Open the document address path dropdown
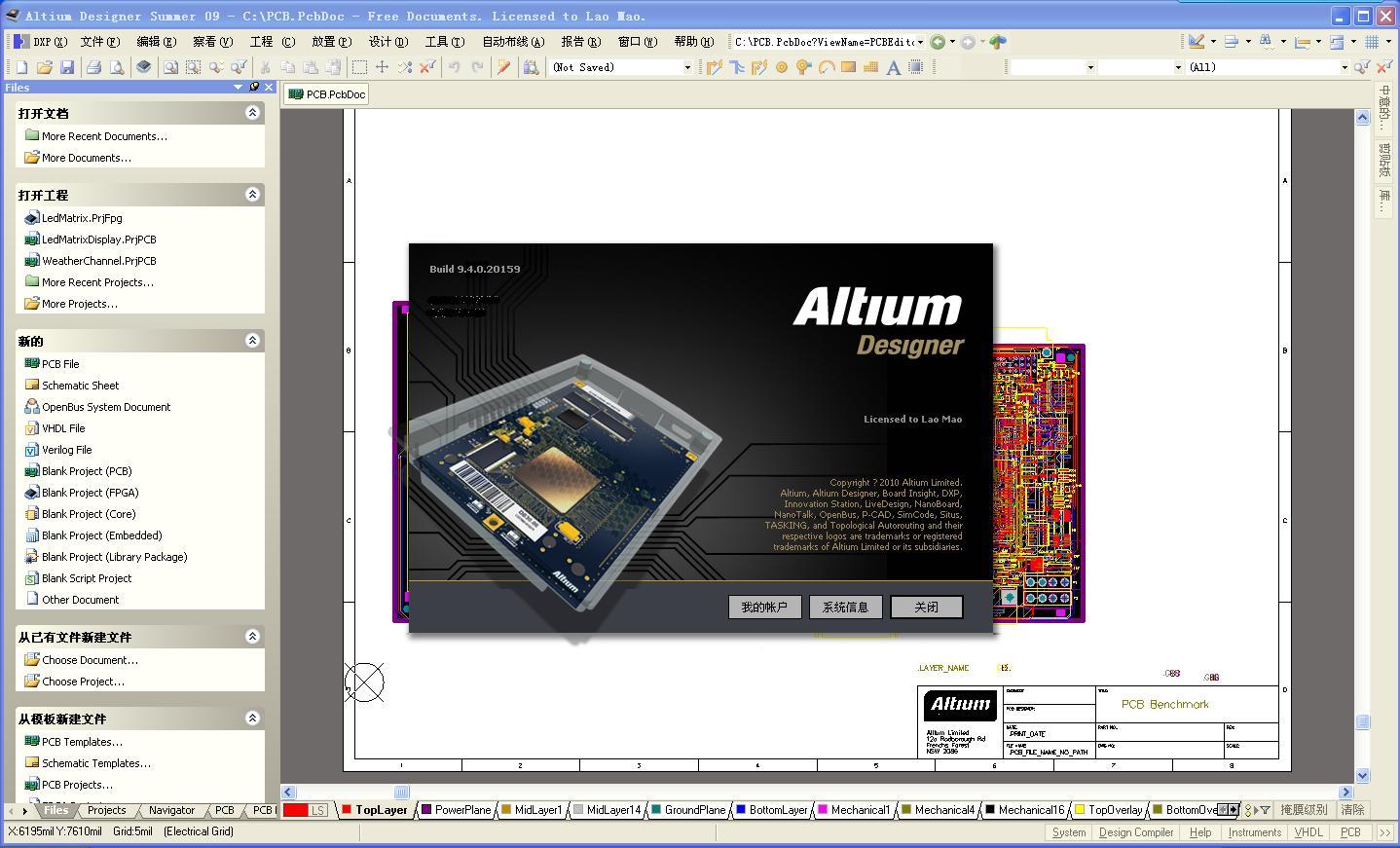The image size is (1400, 848). [x=920, y=42]
